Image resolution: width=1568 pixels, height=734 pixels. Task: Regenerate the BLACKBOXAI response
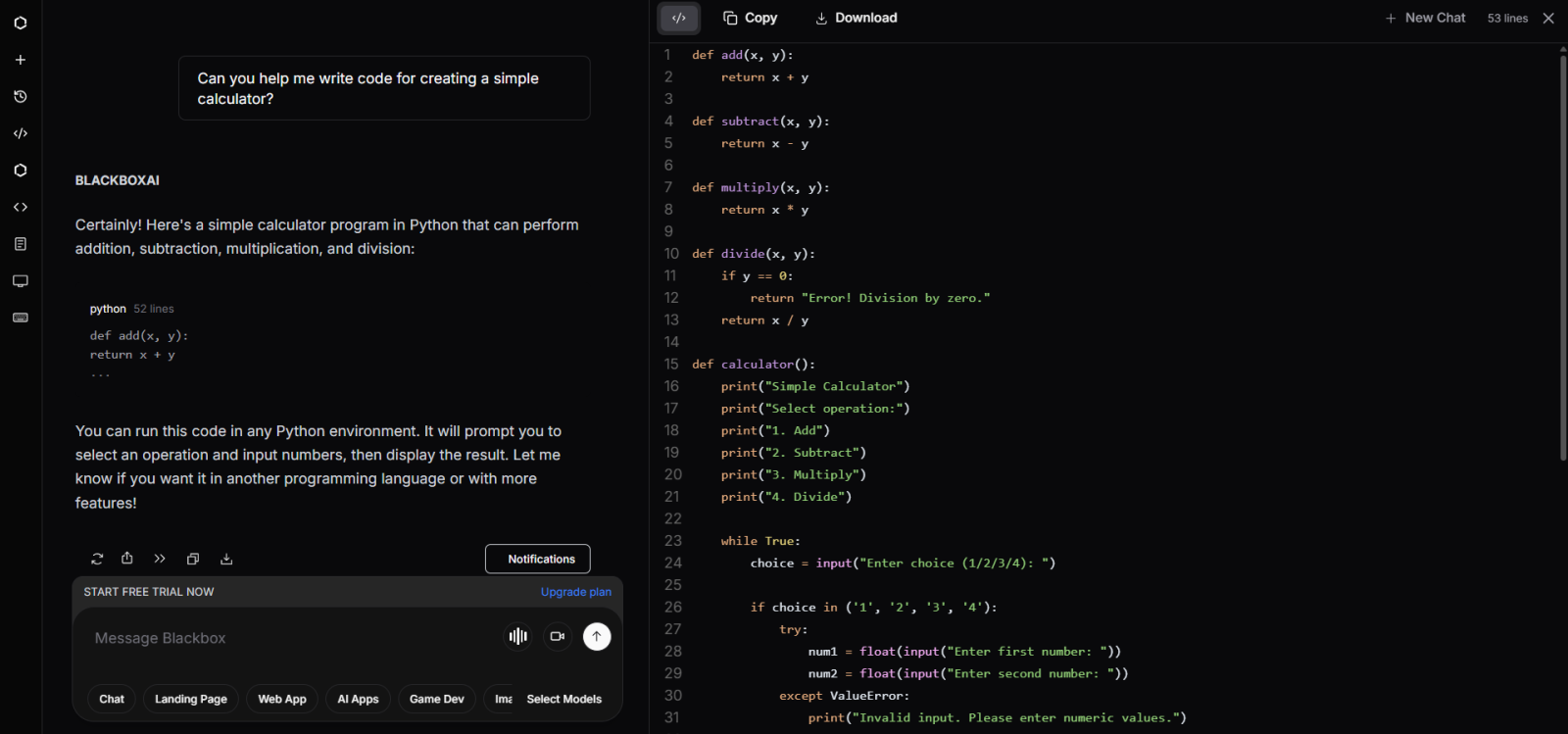pos(97,559)
